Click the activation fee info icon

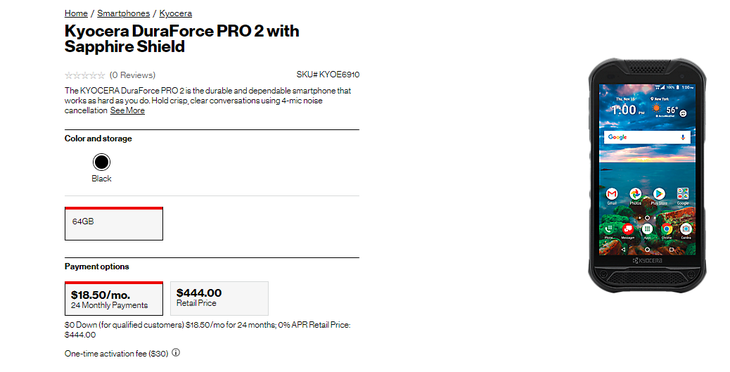click(x=176, y=352)
